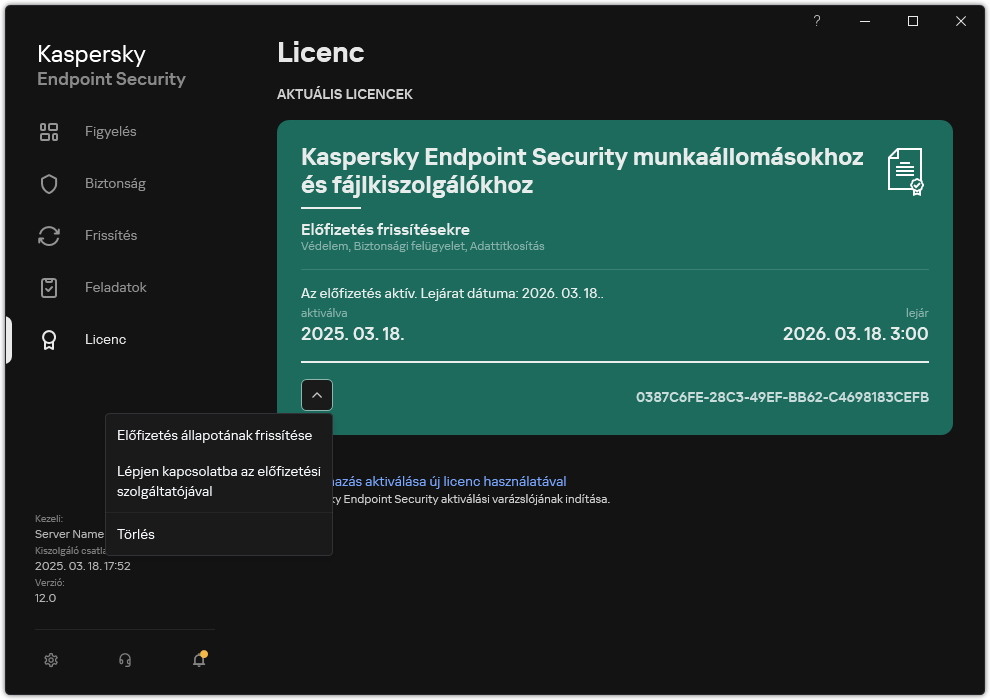Open support via the headset icon
This screenshot has width=990, height=700.
coord(124,660)
